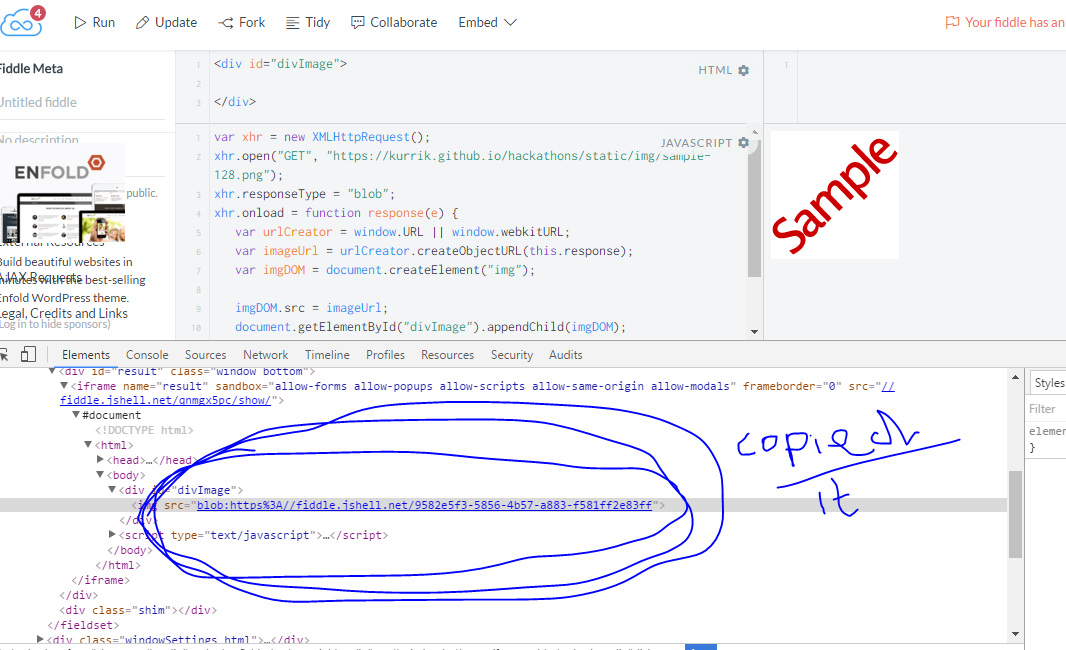The image size is (1066, 650).
Task: Open the Network tab
Action: pos(266,355)
